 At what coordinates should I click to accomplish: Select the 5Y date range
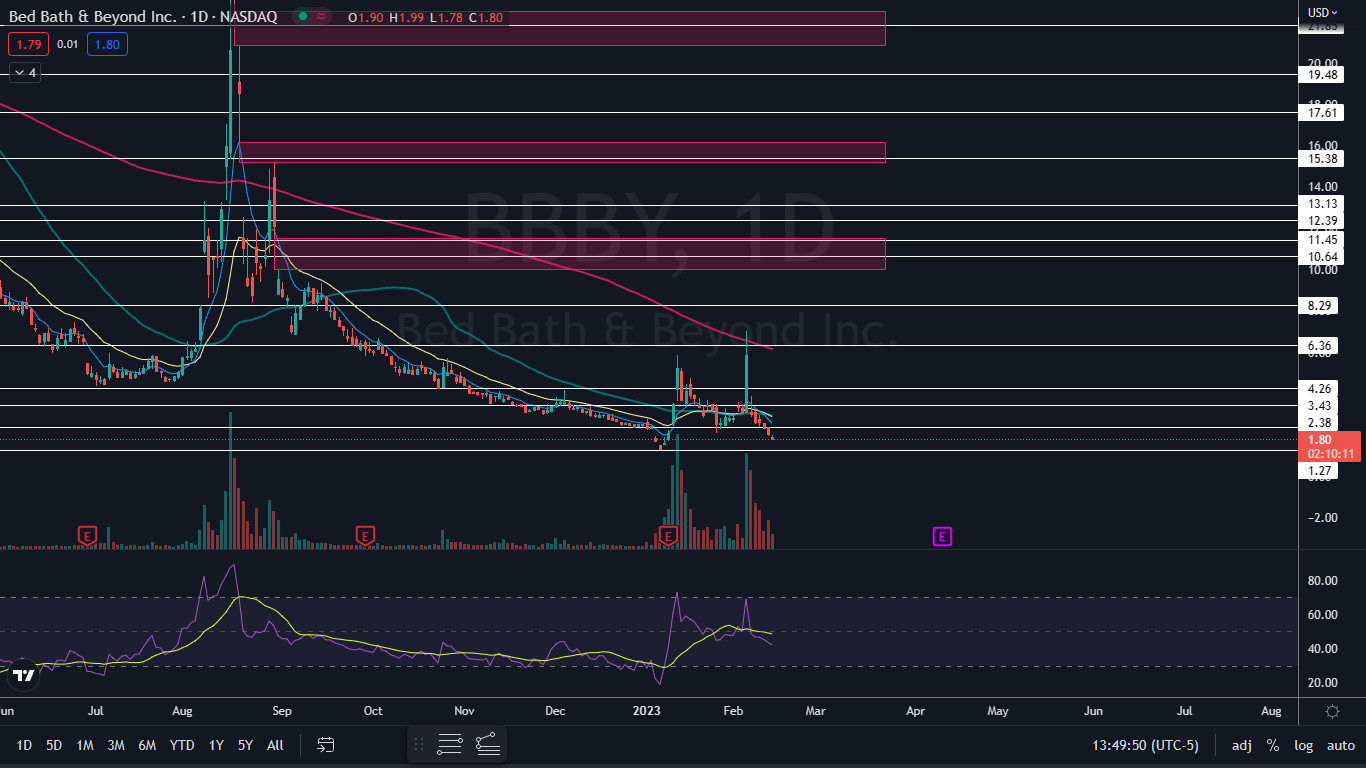point(245,745)
